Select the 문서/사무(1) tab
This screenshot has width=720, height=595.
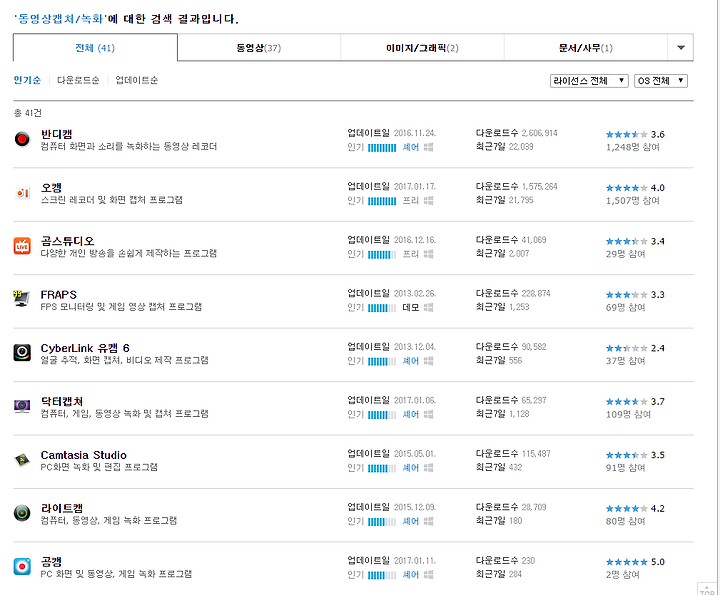tap(585, 48)
